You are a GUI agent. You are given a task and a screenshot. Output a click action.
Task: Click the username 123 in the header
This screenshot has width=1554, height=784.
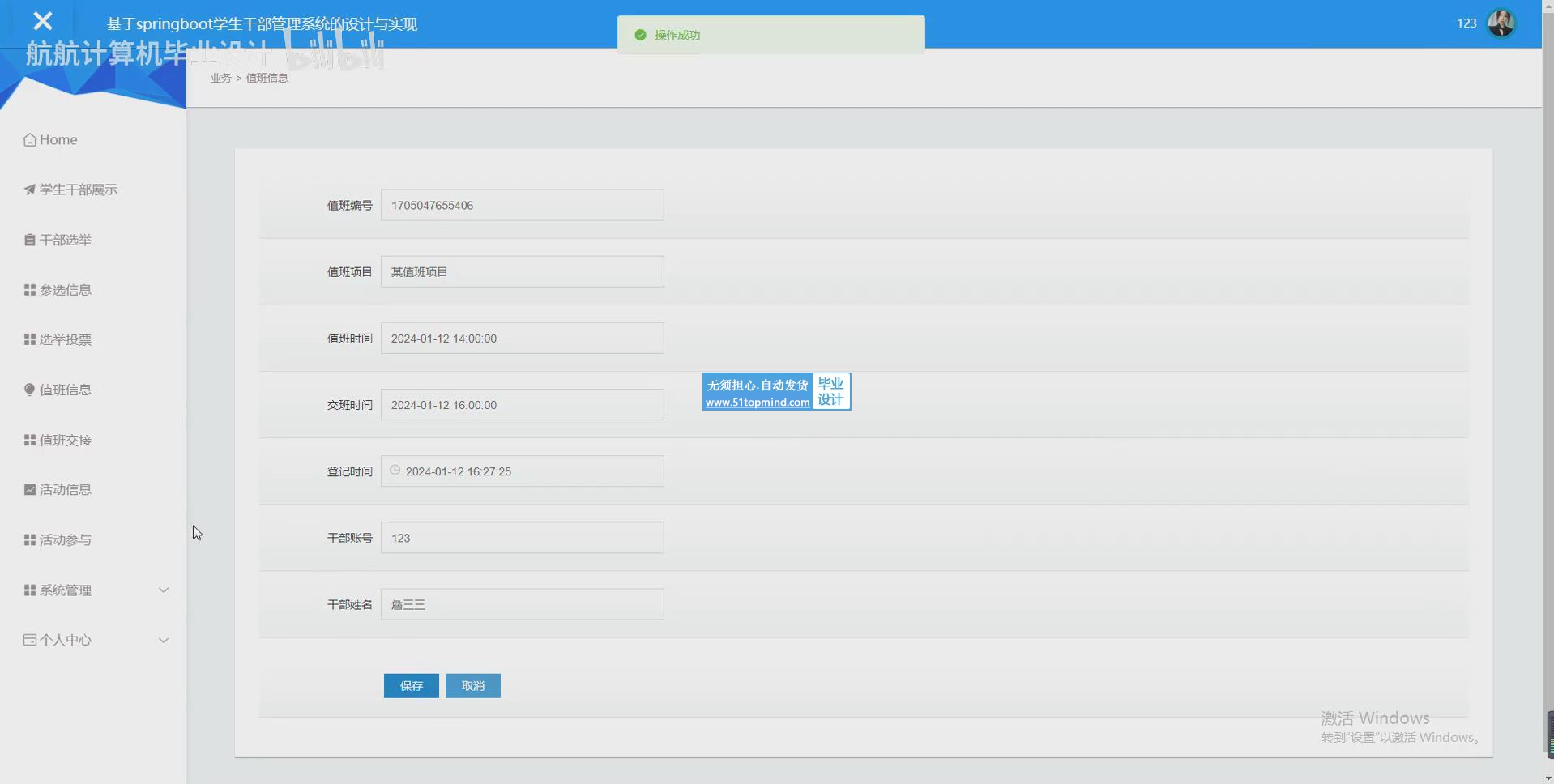coord(1466,23)
